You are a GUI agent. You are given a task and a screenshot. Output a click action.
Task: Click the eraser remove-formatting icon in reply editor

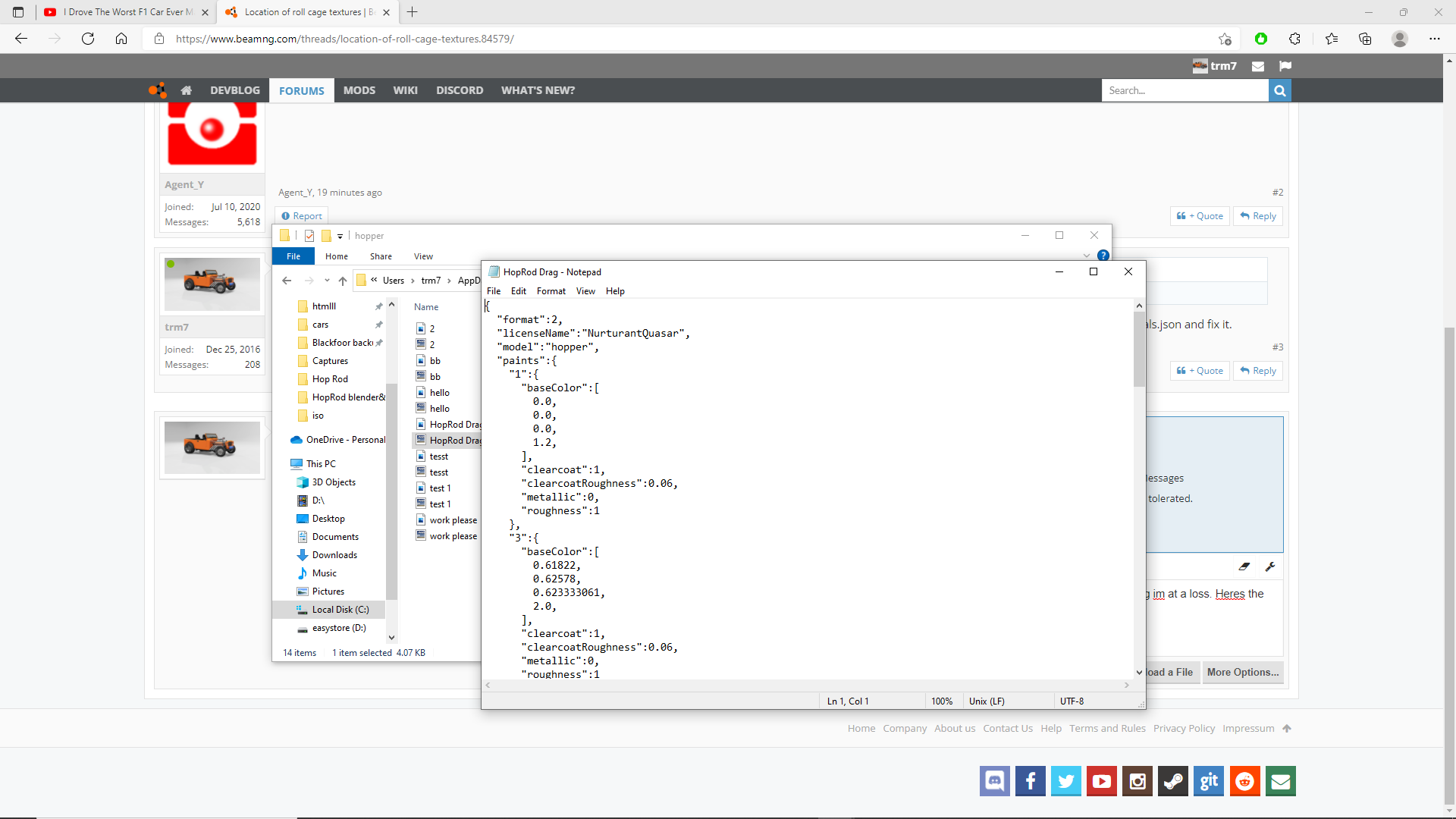(x=1244, y=566)
